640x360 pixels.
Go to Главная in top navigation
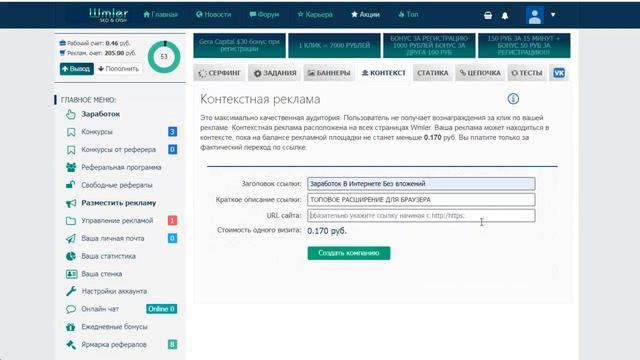(160, 14)
